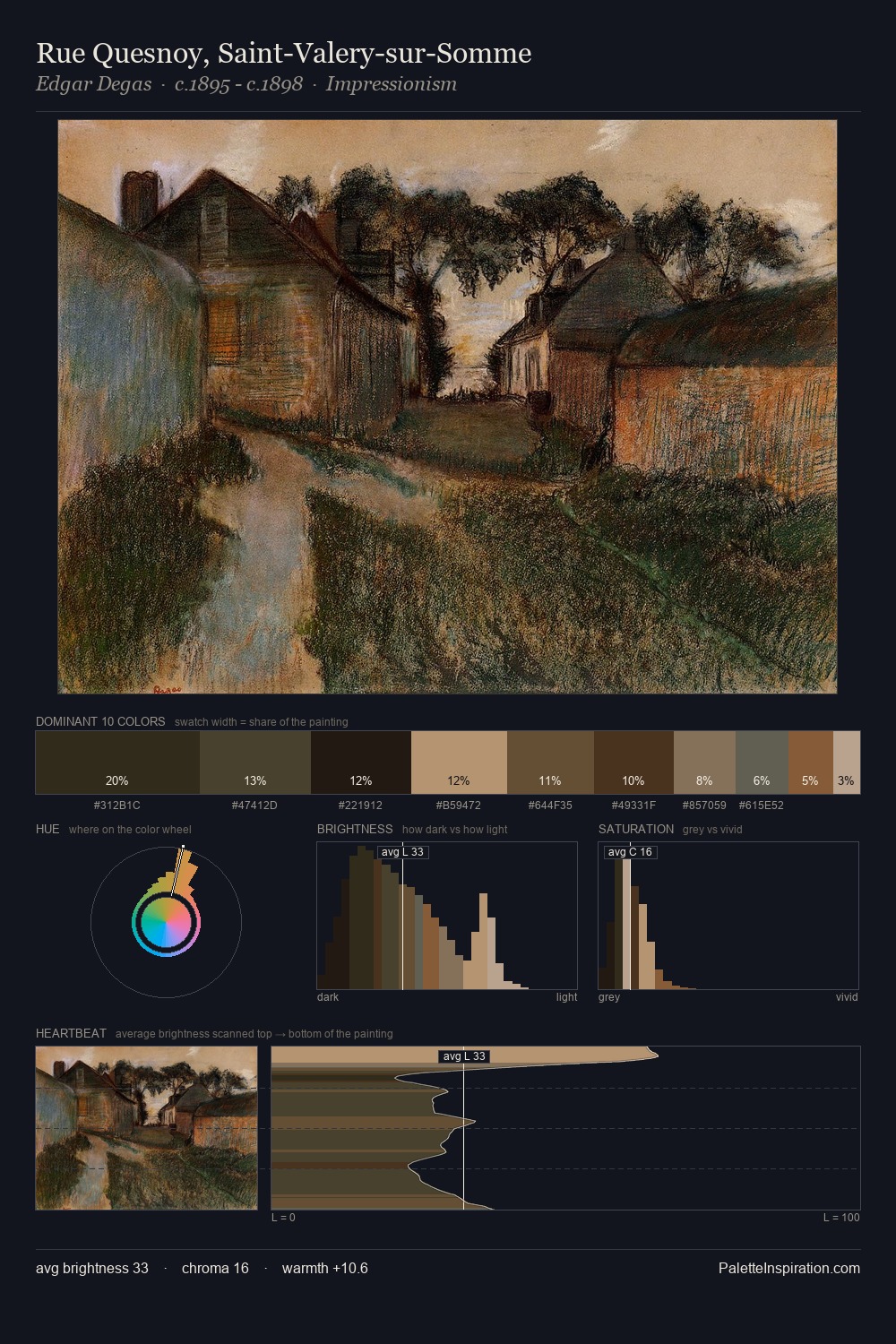Click the title 'Rue Quesnoy, Saint-Valery-sur-Somme'
896x1344 pixels.
coord(284,54)
